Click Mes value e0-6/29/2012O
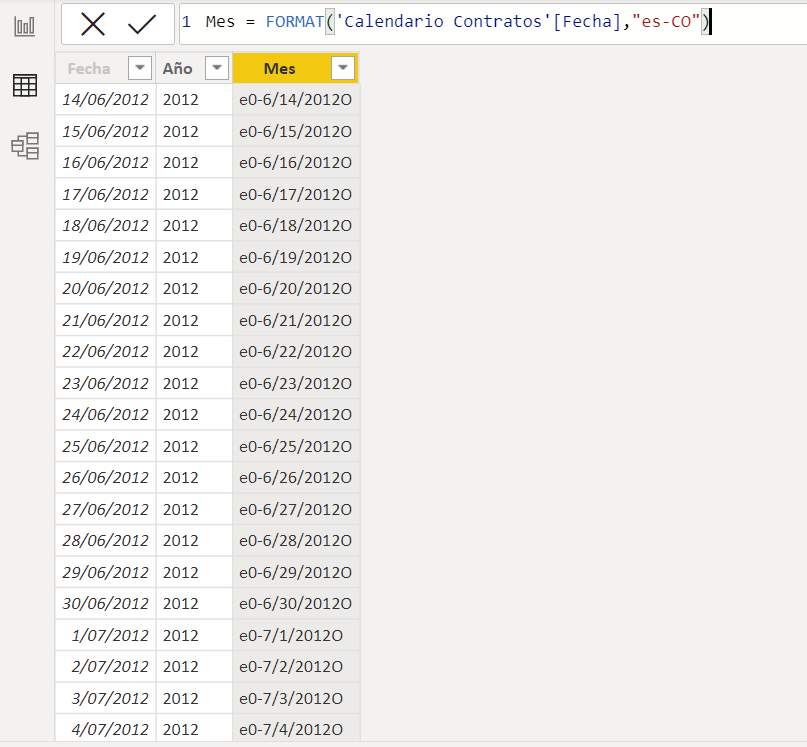 pos(296,572)
